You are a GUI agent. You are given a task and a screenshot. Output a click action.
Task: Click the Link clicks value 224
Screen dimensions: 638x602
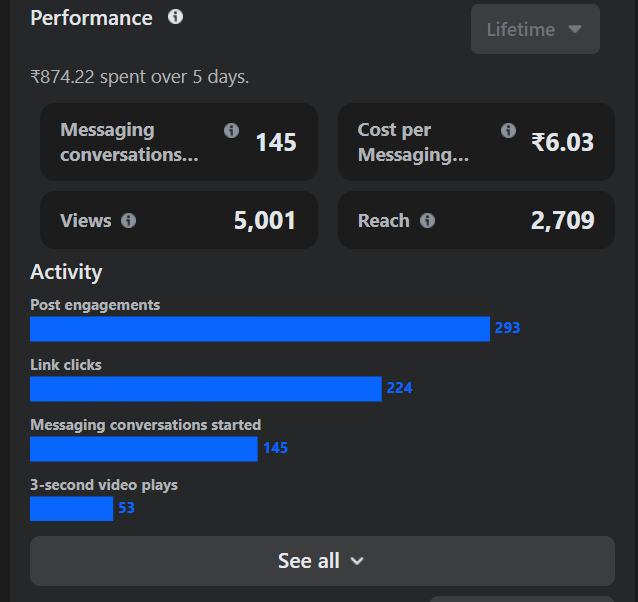(x=399, y=388)
